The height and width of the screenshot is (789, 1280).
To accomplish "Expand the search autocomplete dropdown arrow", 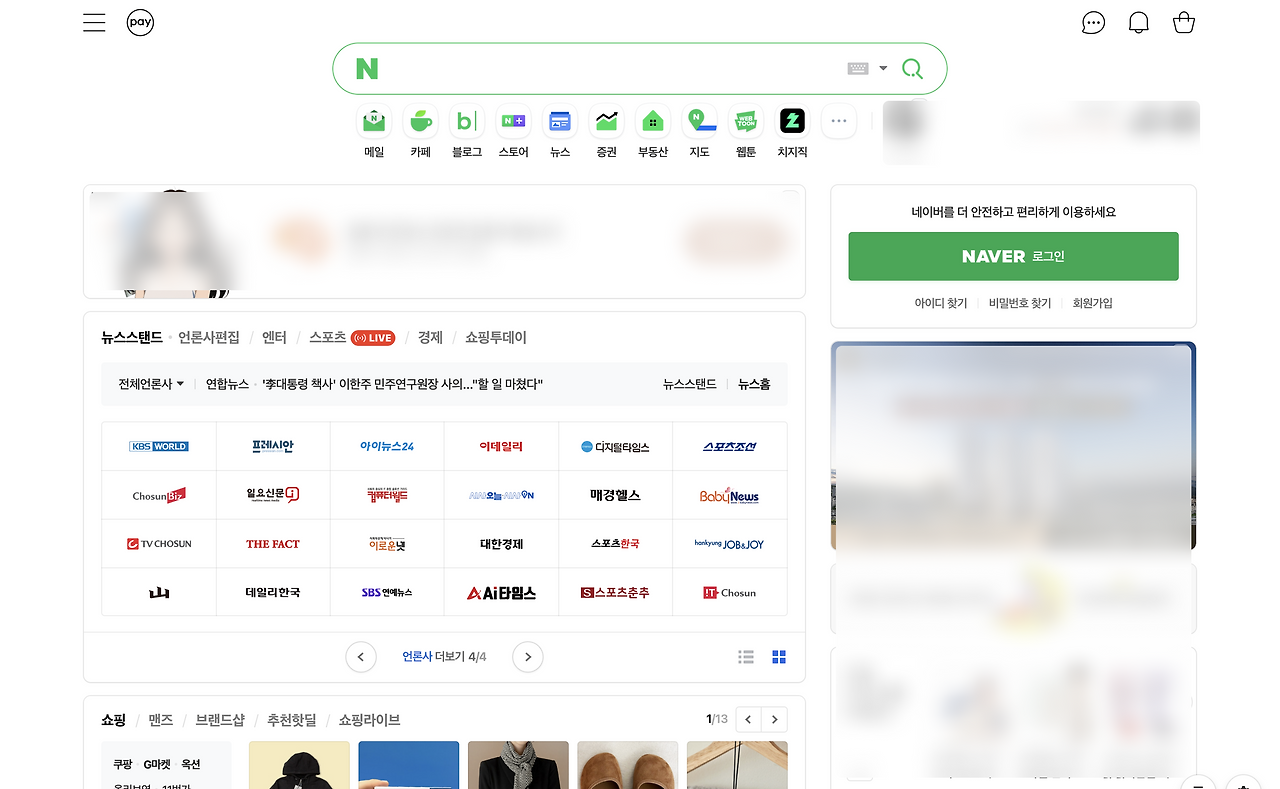I will pos(883,69).
